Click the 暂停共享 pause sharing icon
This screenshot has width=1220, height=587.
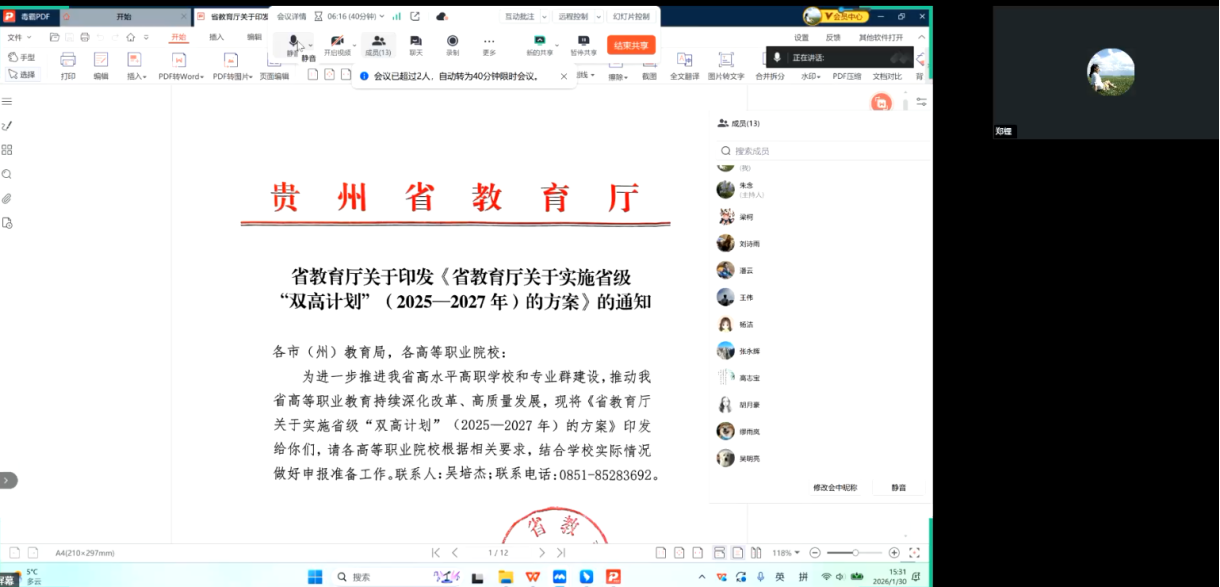pyautogui.click(x=583, y=43)
